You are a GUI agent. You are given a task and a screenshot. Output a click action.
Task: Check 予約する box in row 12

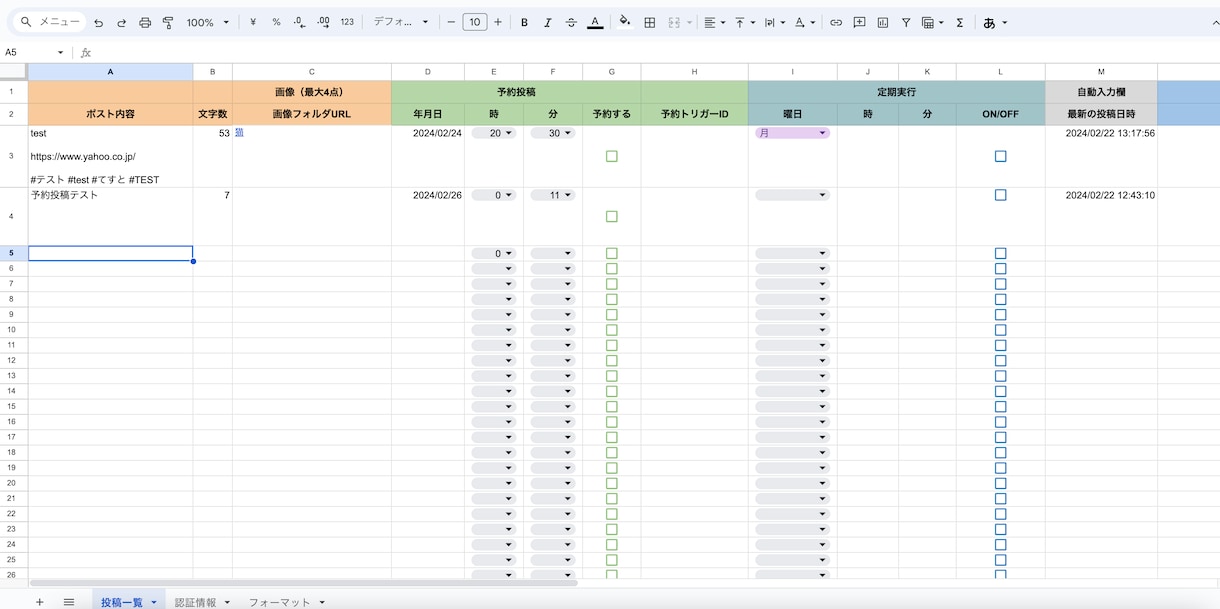pyautogui.click(x=612, y=361)
